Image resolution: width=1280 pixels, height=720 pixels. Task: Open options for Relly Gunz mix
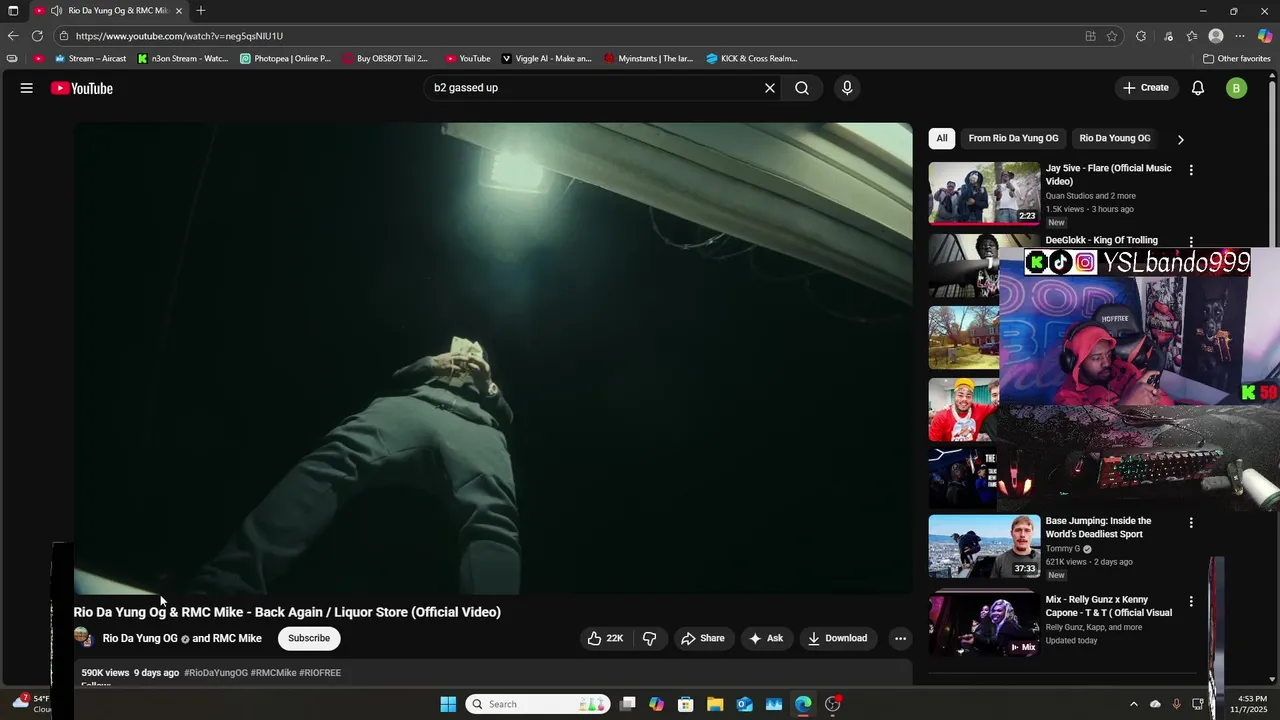coord(1191,601)
